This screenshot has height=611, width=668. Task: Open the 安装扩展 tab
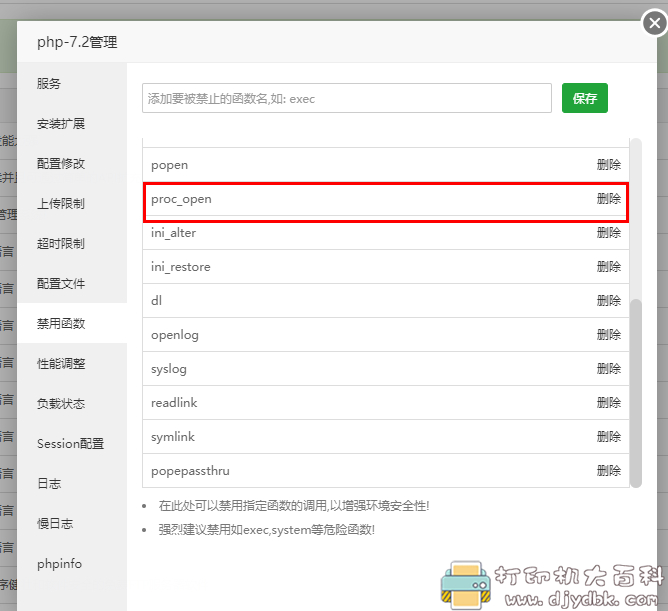tap(60, 124)
